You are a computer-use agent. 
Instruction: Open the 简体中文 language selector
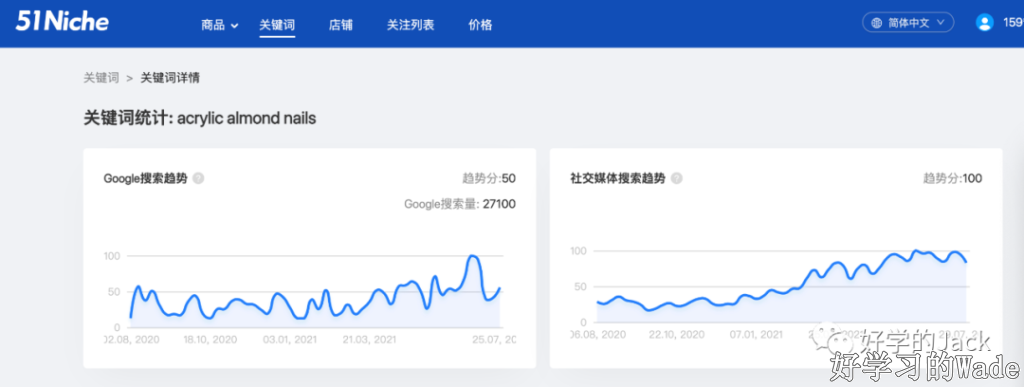(x=908, y=23)
